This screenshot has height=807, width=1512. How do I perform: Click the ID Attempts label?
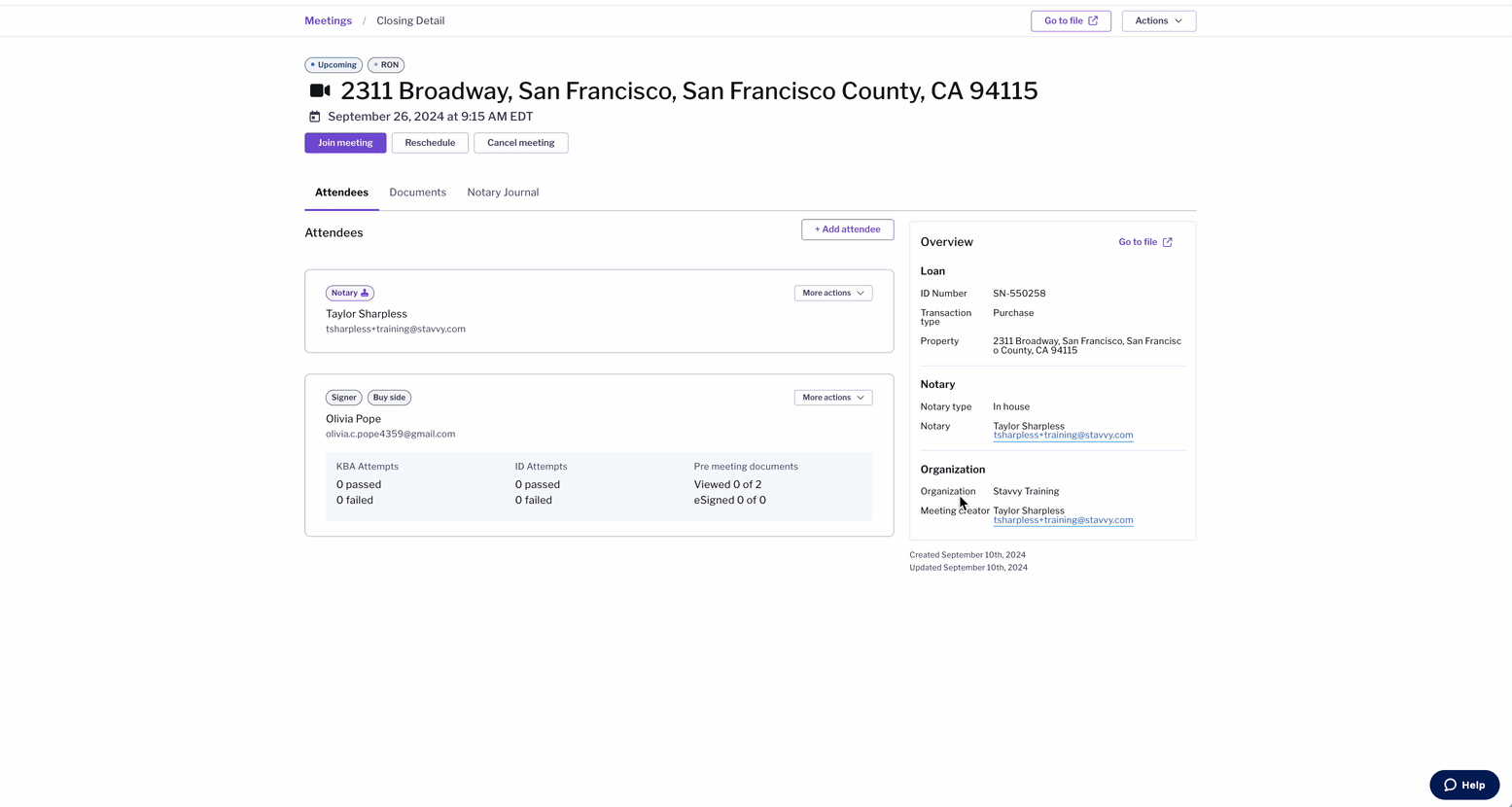coord(541,467)
